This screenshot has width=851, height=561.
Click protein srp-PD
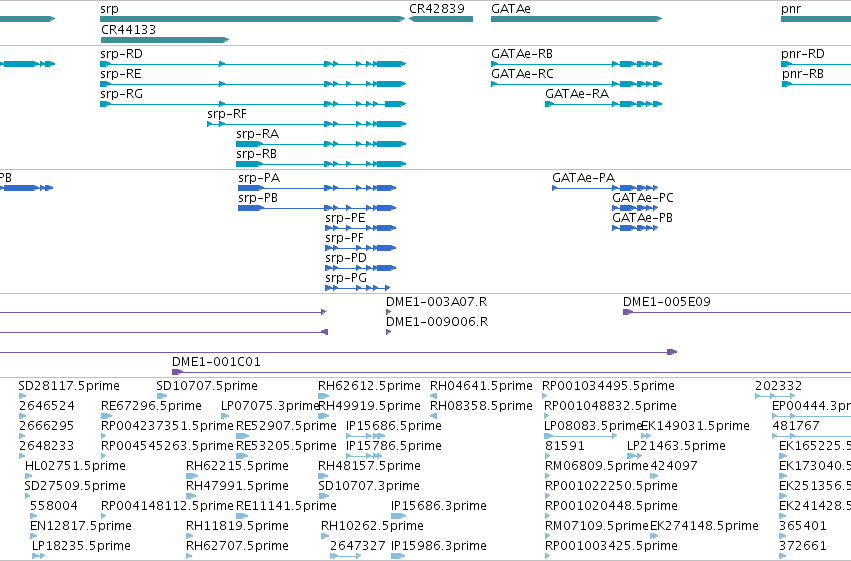coord(360,268)
